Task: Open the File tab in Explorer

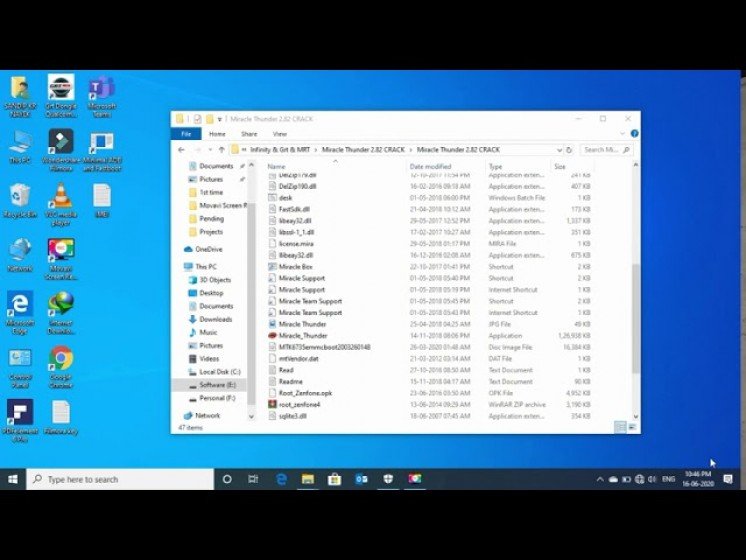Action: (186, 134)
